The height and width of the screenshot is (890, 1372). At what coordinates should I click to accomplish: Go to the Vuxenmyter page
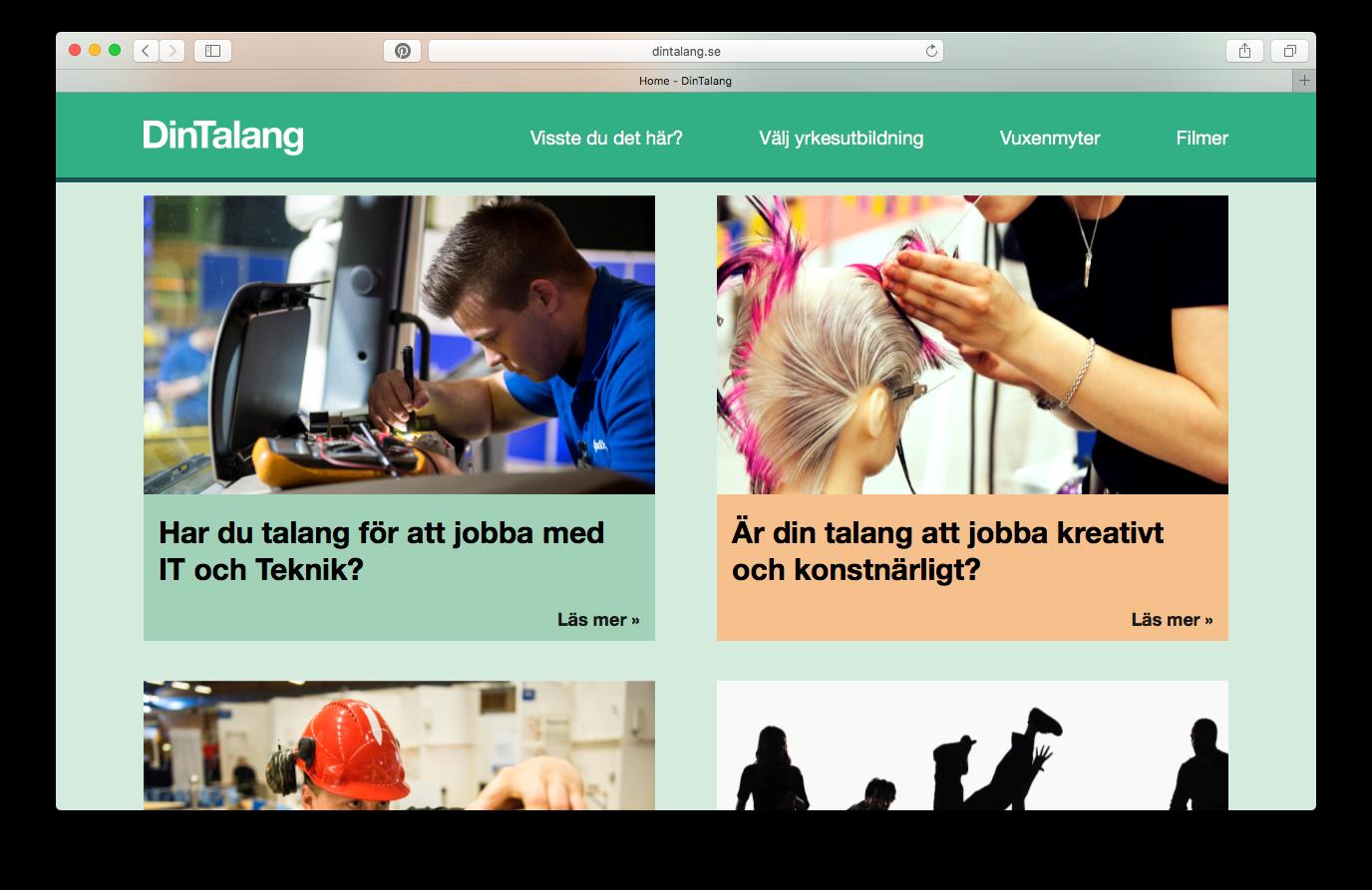click(x=1049, y=139)
